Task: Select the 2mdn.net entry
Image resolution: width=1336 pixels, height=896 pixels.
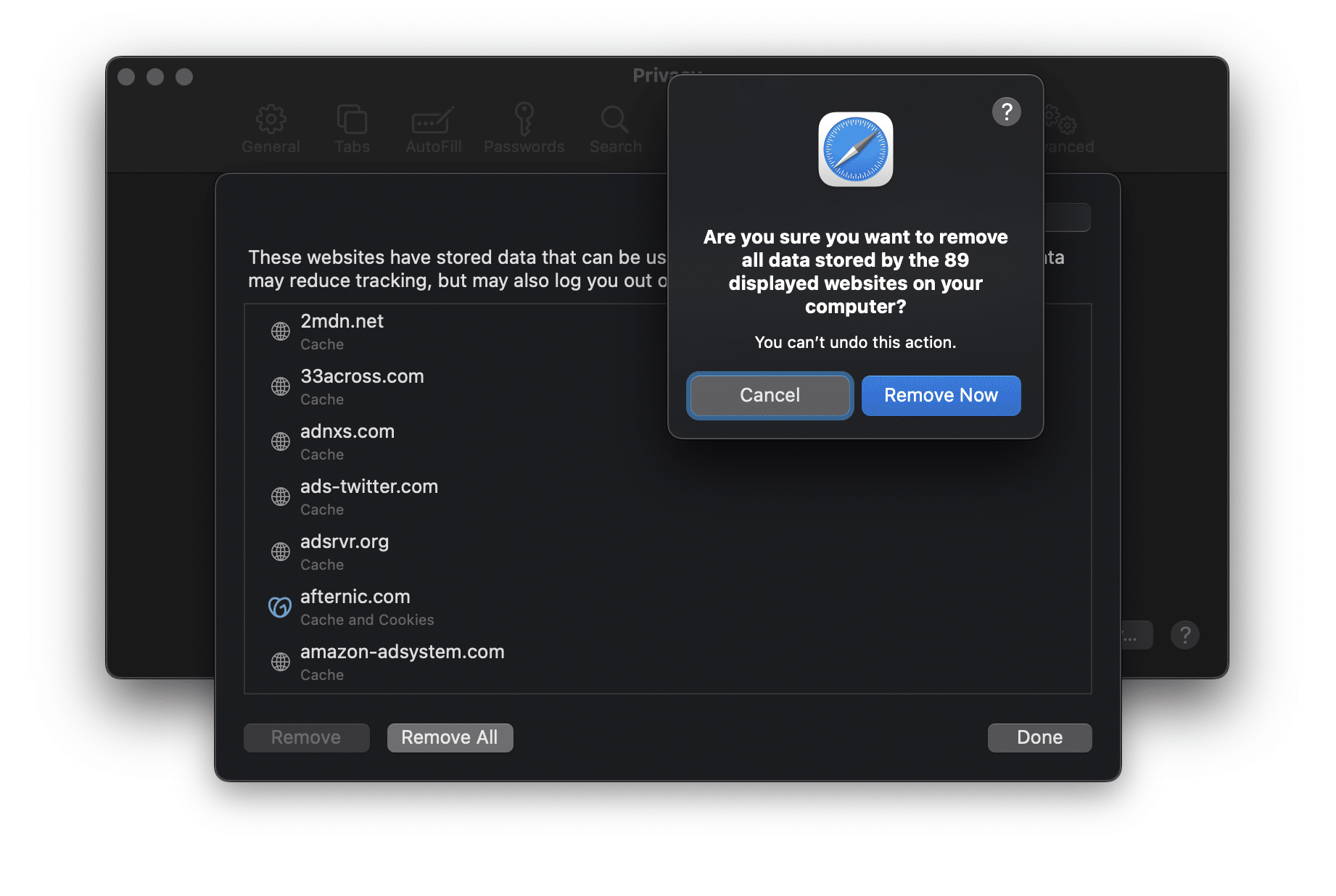Action: click(x=342, y=331)
